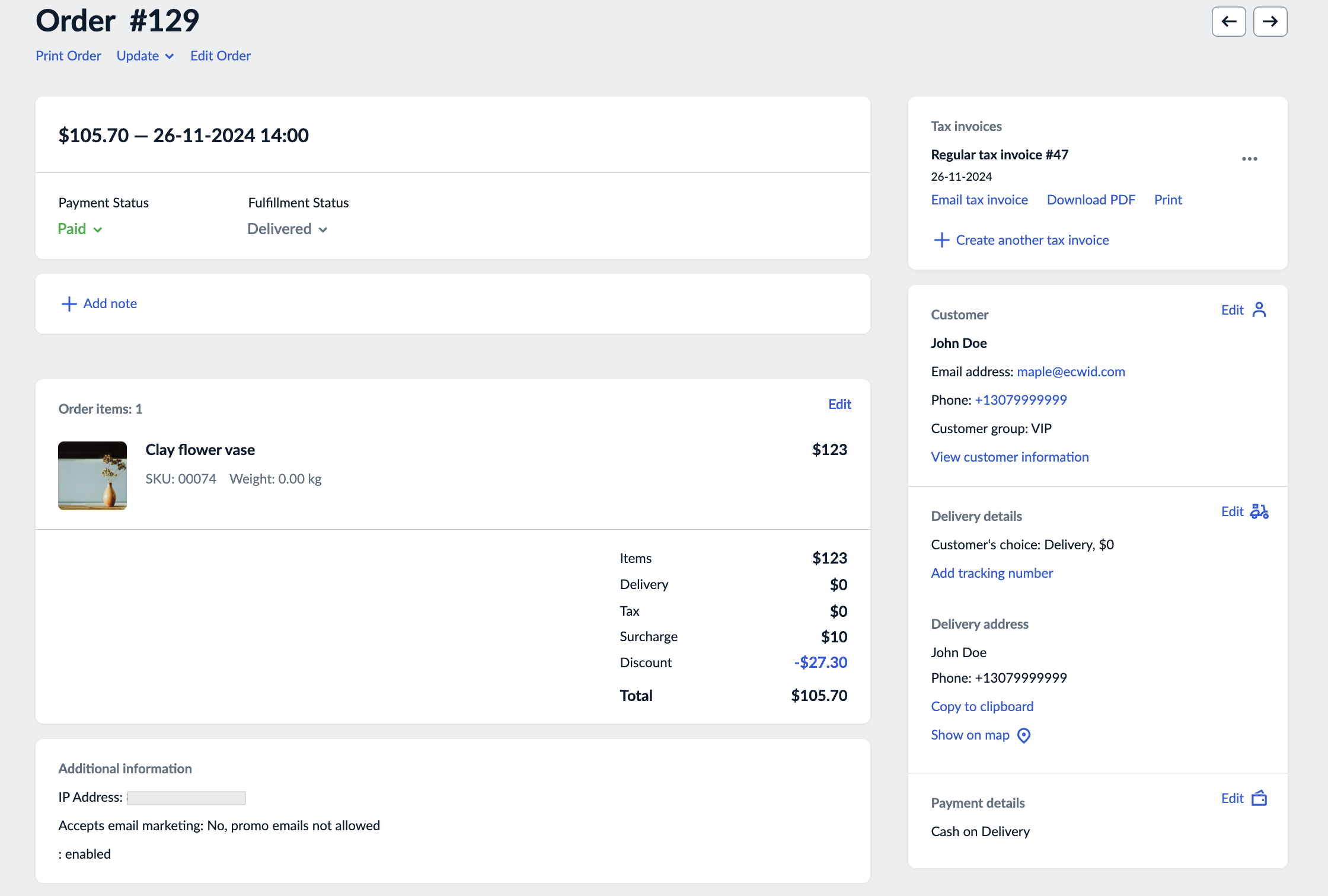Open View customer information link
Image resolution: width=1328 pixels, height=896 pixels.
tap(1010, 457)
